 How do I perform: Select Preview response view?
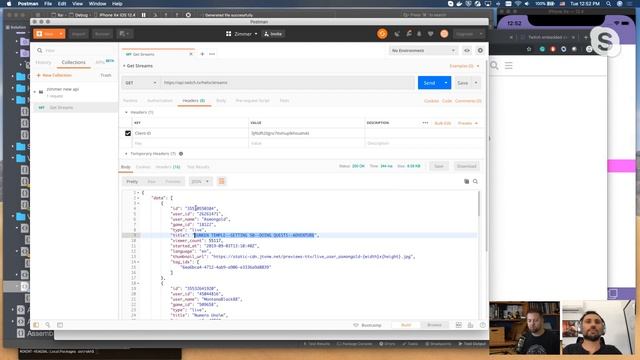(173, 181)
